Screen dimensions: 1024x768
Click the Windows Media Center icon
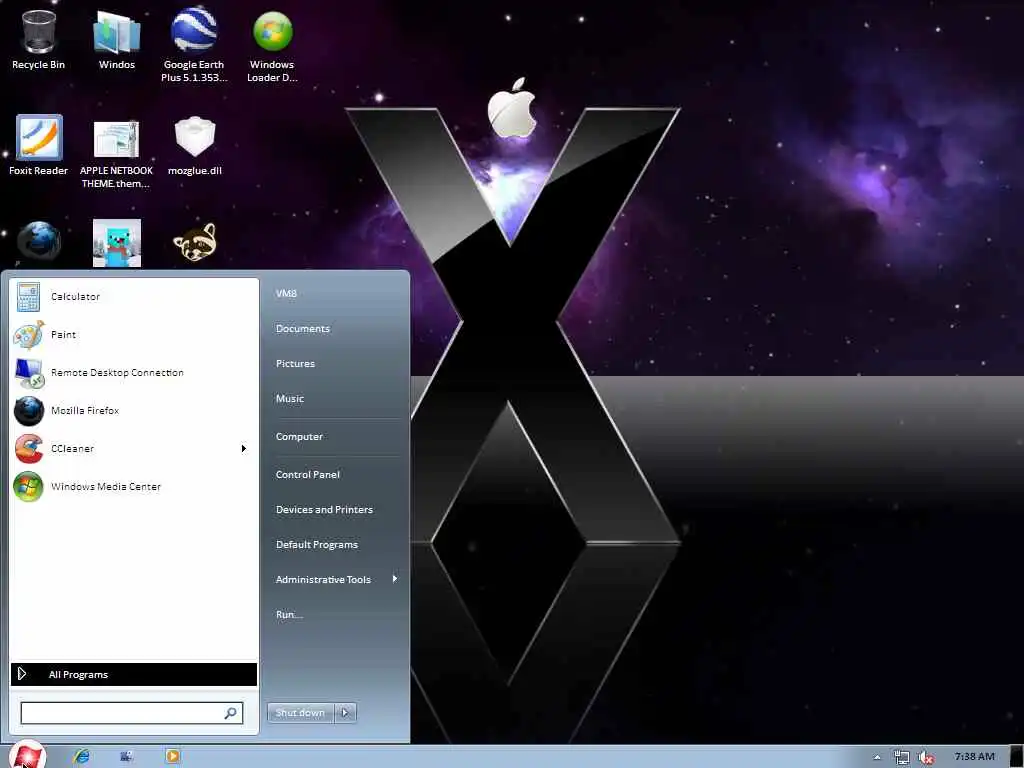tap(28, 487)
